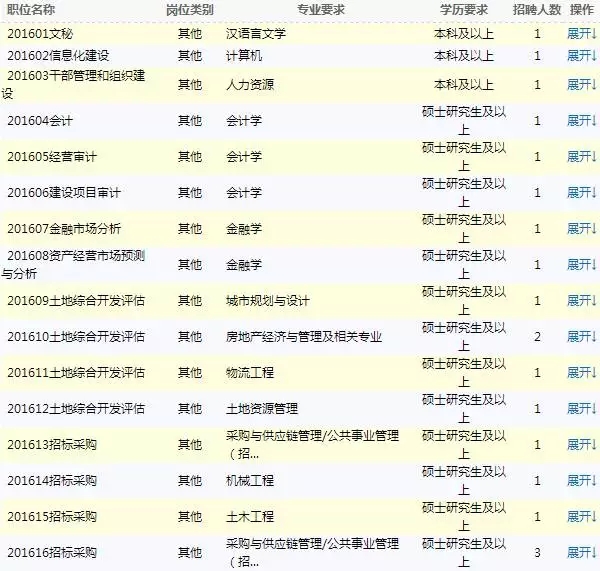Expand 201616招标采购 row with 3 openings
Viewport: 600px width, 571px height.
581,552
